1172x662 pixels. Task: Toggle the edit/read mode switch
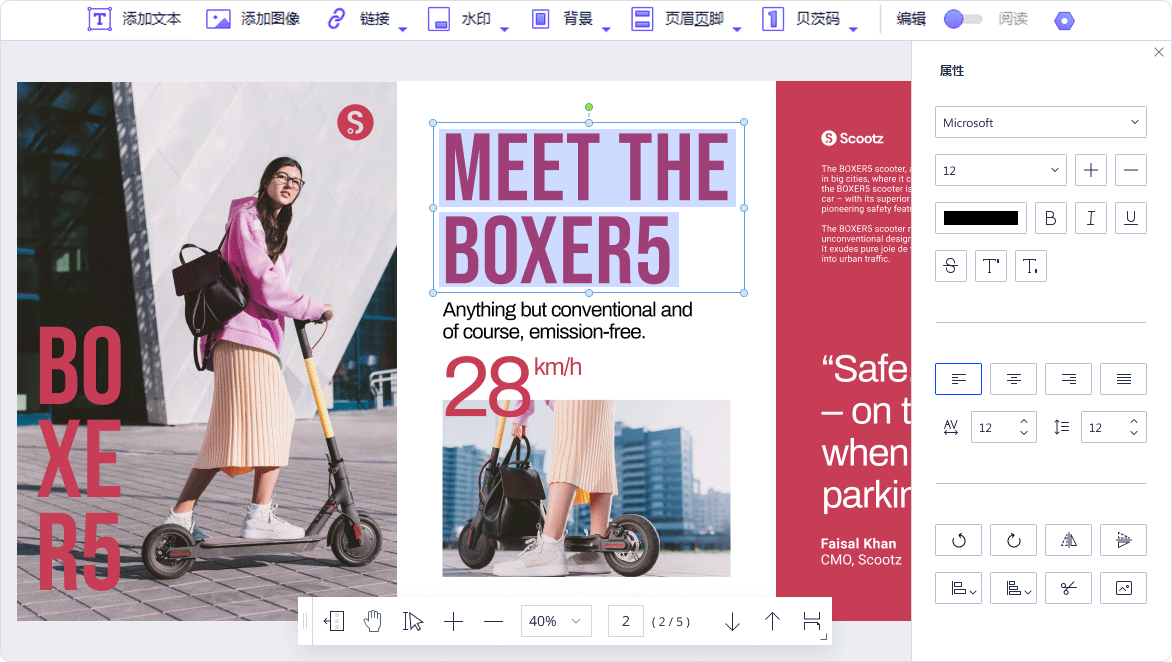[x=963, y=18]
